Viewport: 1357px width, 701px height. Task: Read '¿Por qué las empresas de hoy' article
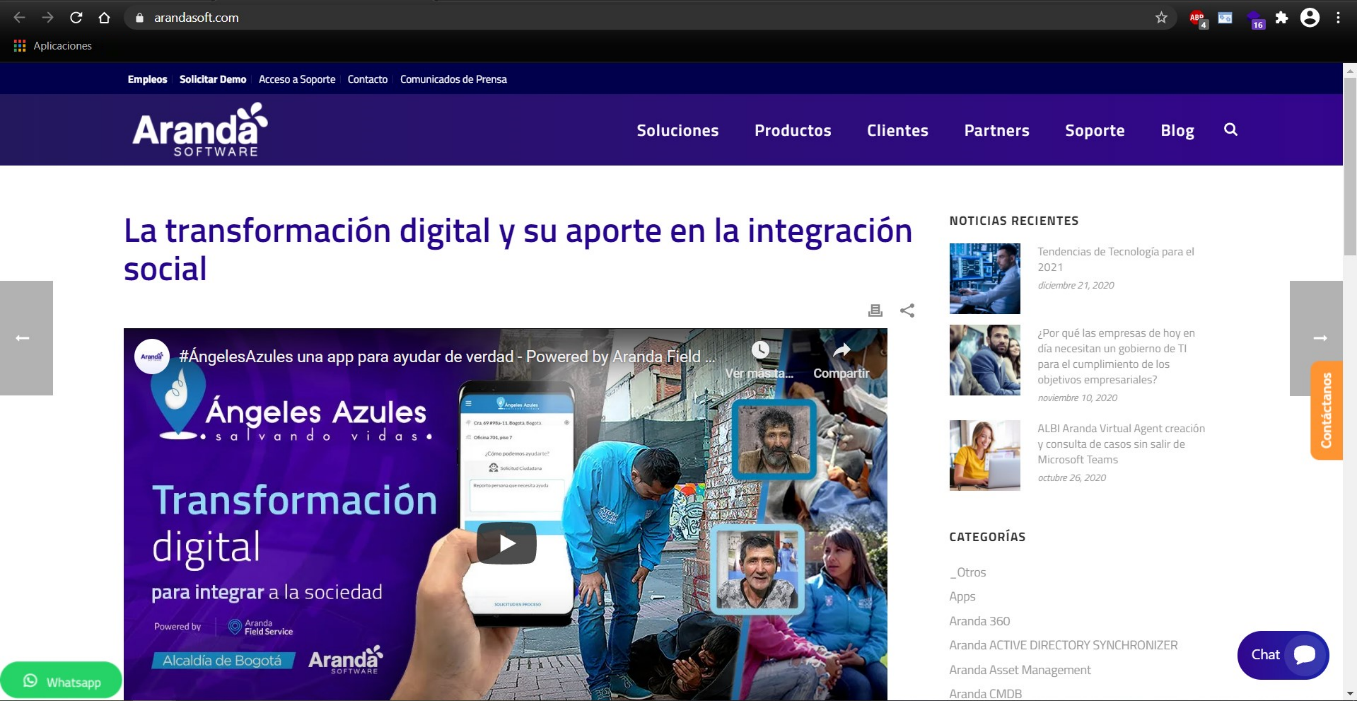pos(1116,357)
